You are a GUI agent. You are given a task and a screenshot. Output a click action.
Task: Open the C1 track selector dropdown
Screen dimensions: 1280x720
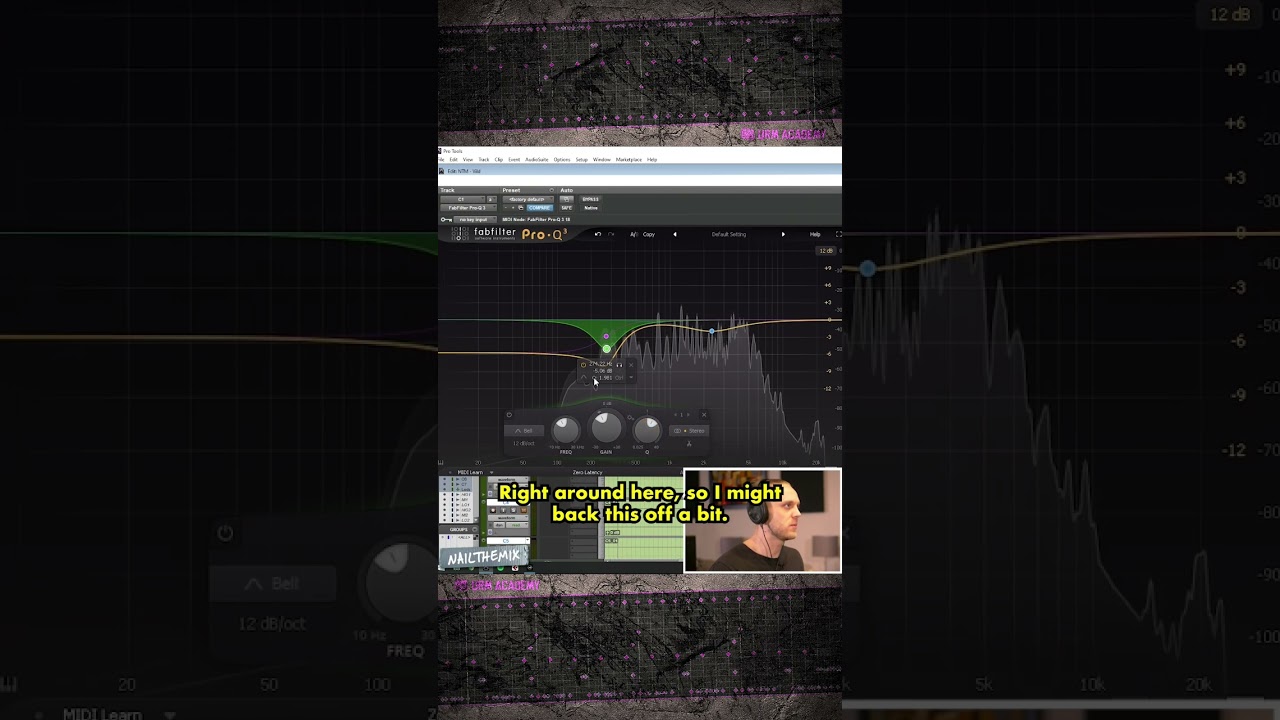[x=463, y=199]
